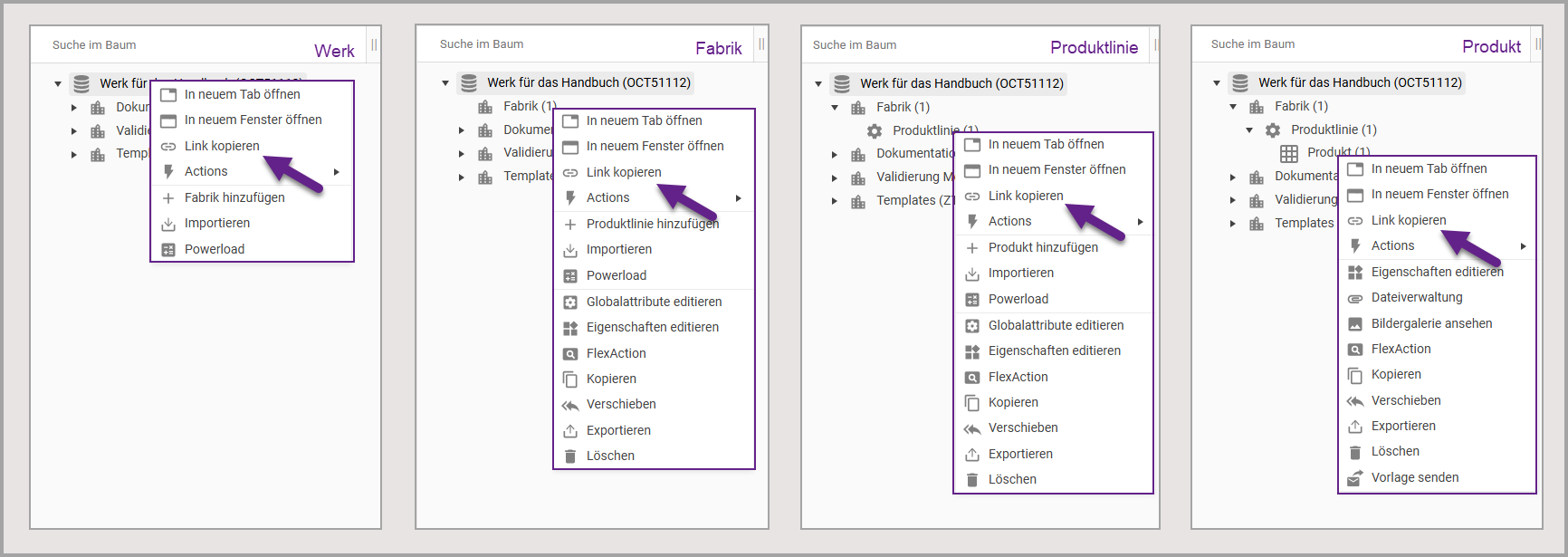This screenshot has width=1568, height=557.
Task: Select Werk für das Handbuch in Produktlinie tree
Action: click(961, 83)
